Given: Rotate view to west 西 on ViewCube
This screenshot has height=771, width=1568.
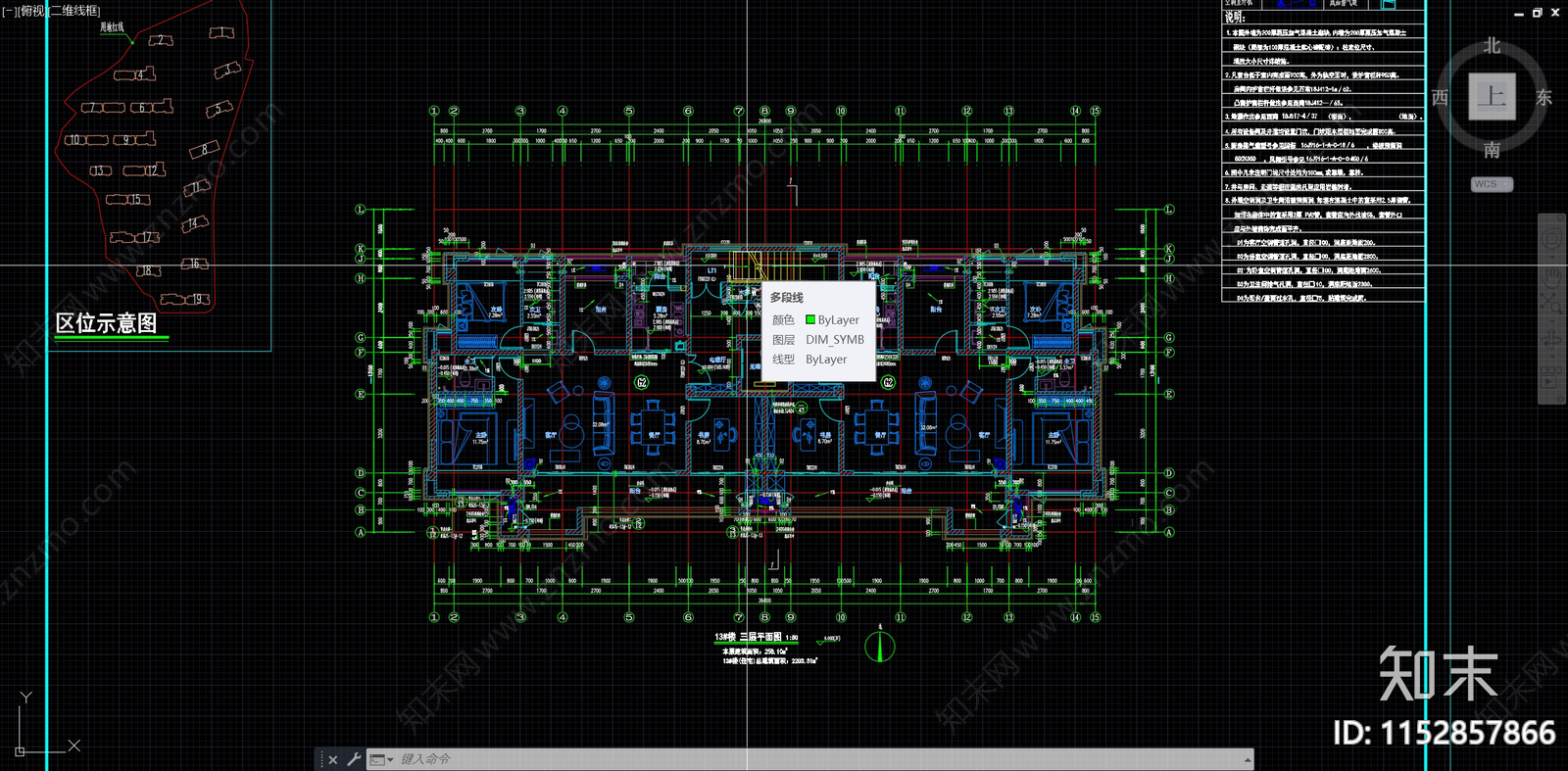Looking at the screenshot, I should (1440, 97).
